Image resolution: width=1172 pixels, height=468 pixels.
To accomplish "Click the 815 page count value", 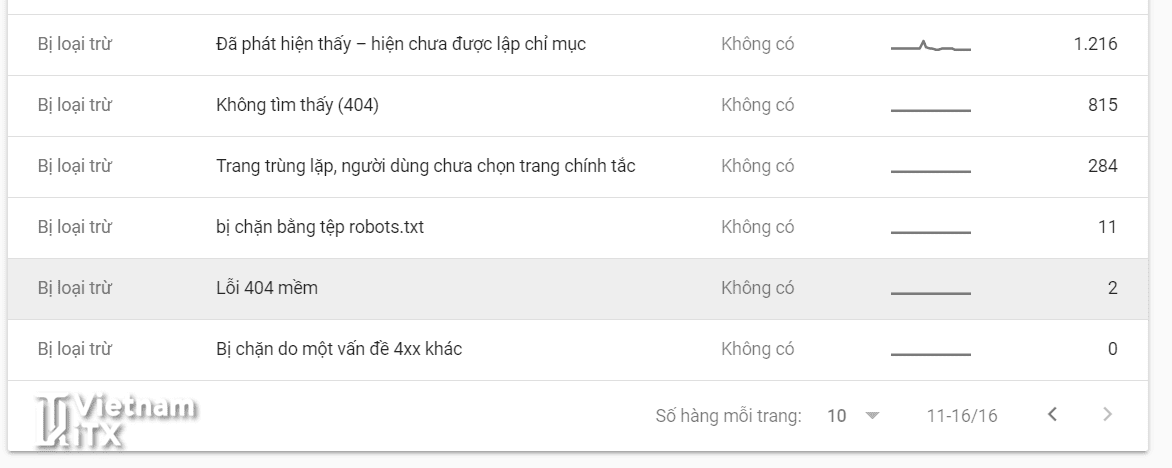I will coord(1102,105).
